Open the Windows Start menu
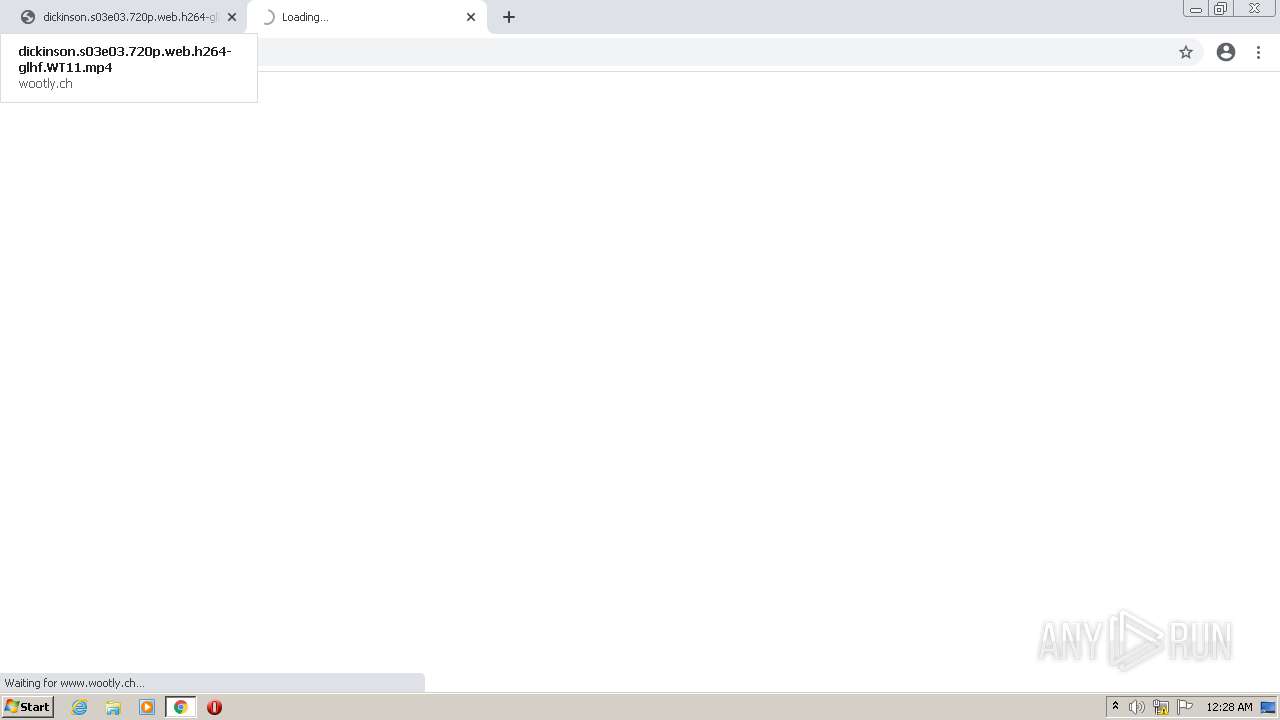Image resolution: width=1280 pixels, height=720 pixels. click(27, 707)
